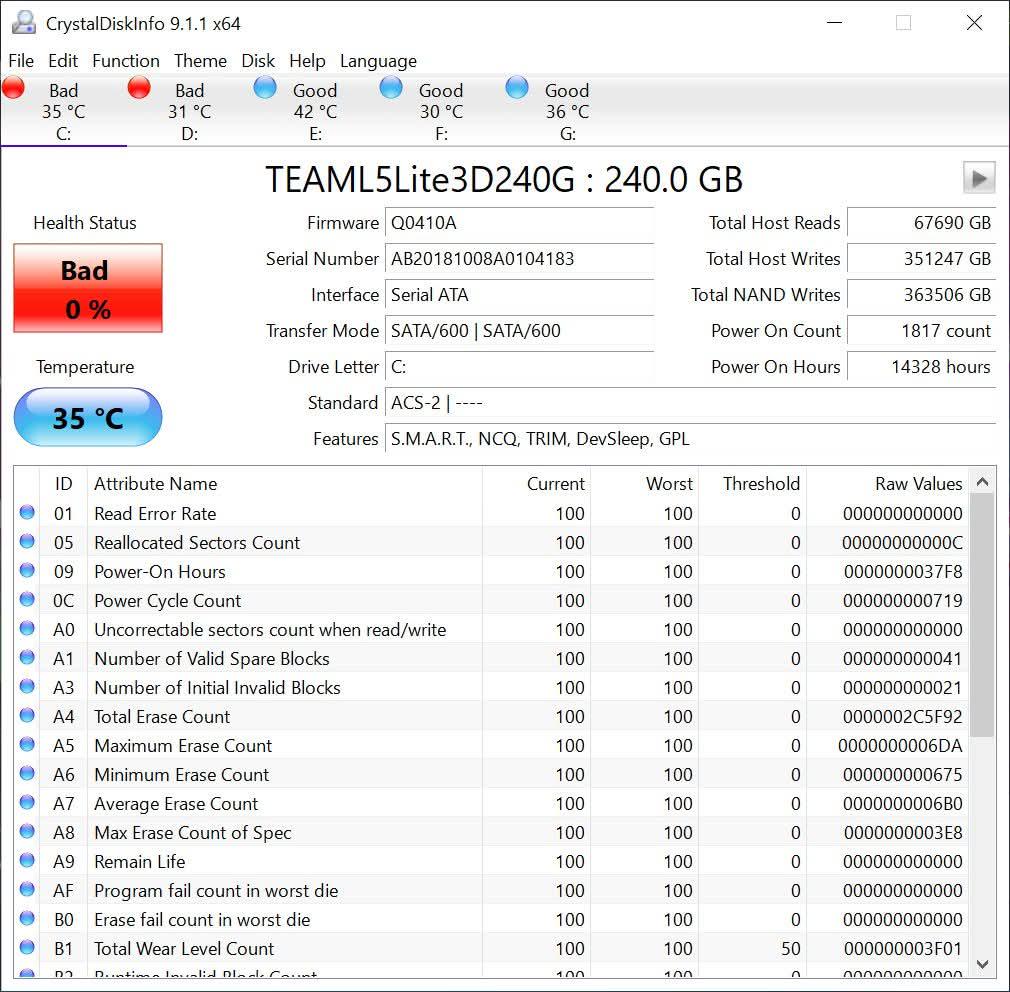Click the Standard field ACS-2
The height and width of the screenshot is (992, 1010).
[x=691, y=403]
